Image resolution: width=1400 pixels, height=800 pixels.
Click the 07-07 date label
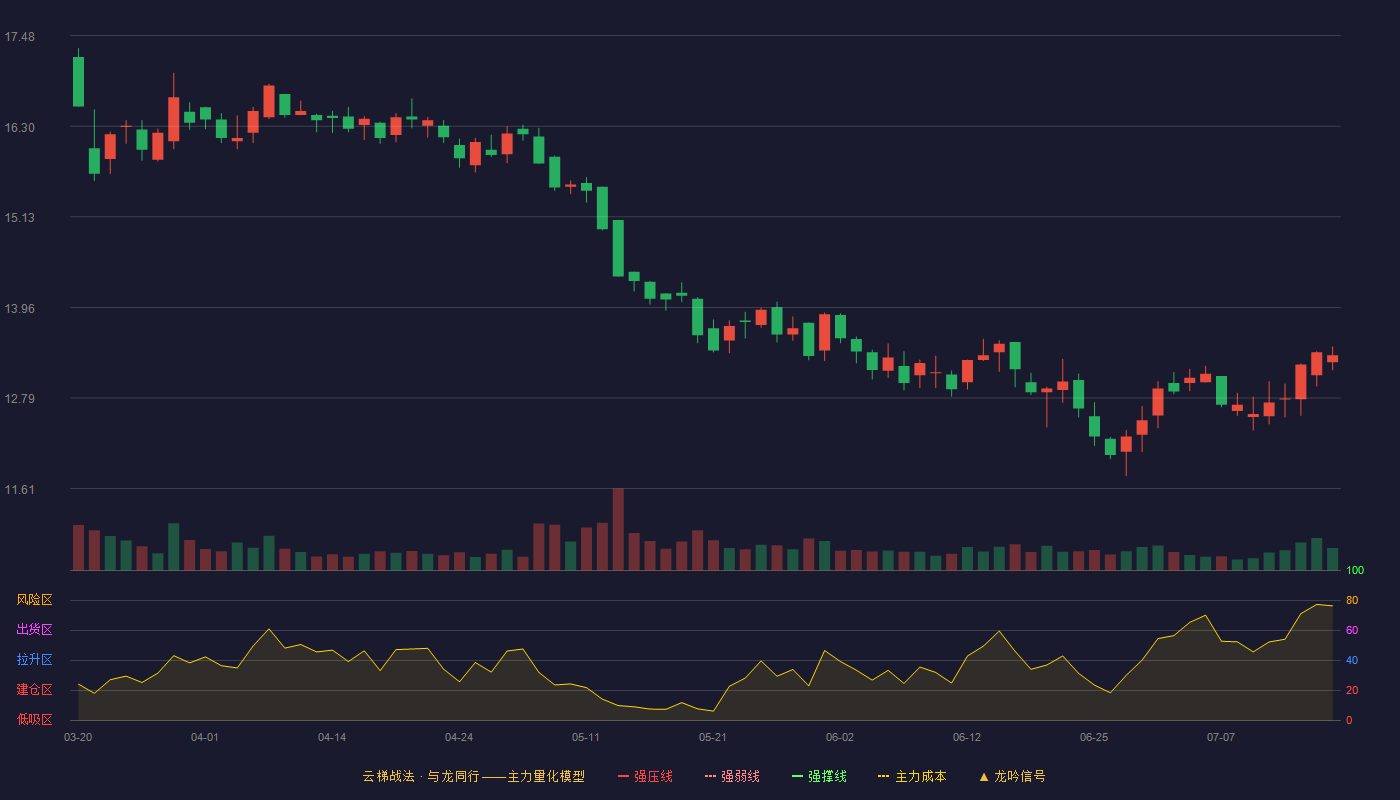pyautogui.click(x=1221, y=737)
